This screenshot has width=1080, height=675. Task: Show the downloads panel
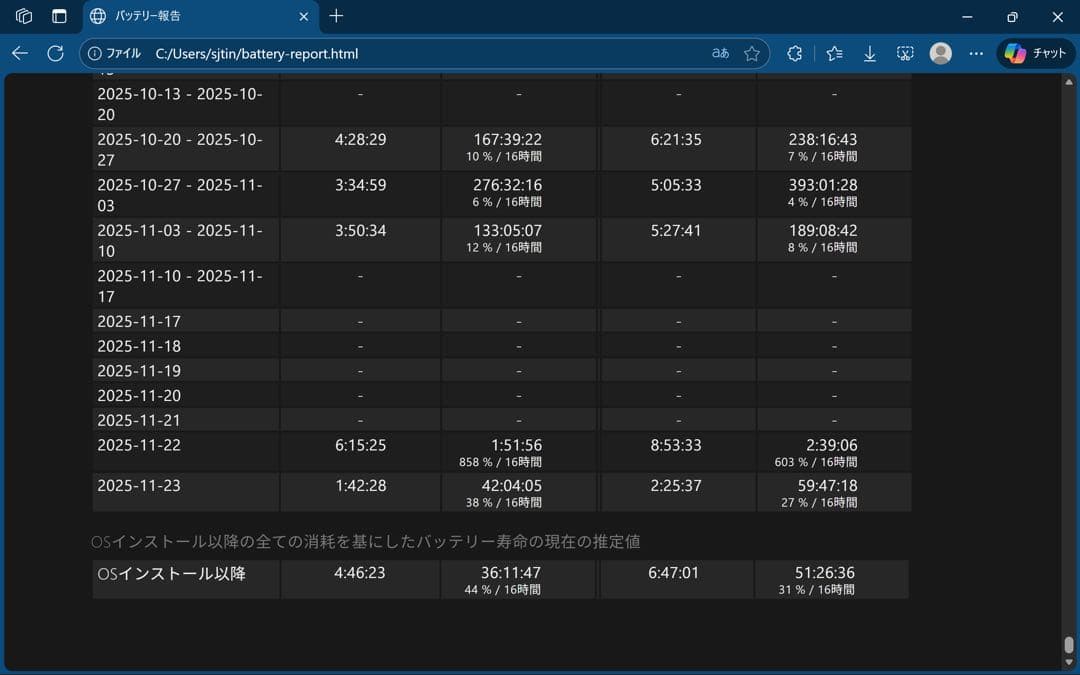870,53
